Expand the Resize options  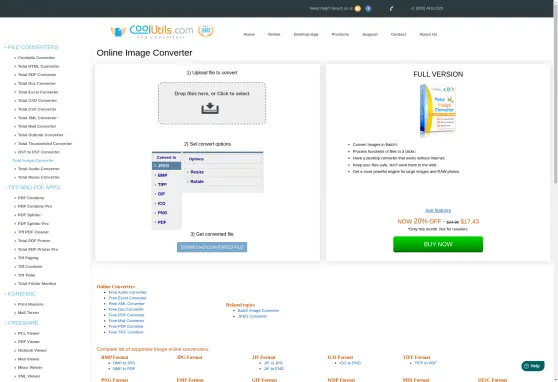[223, 172]
